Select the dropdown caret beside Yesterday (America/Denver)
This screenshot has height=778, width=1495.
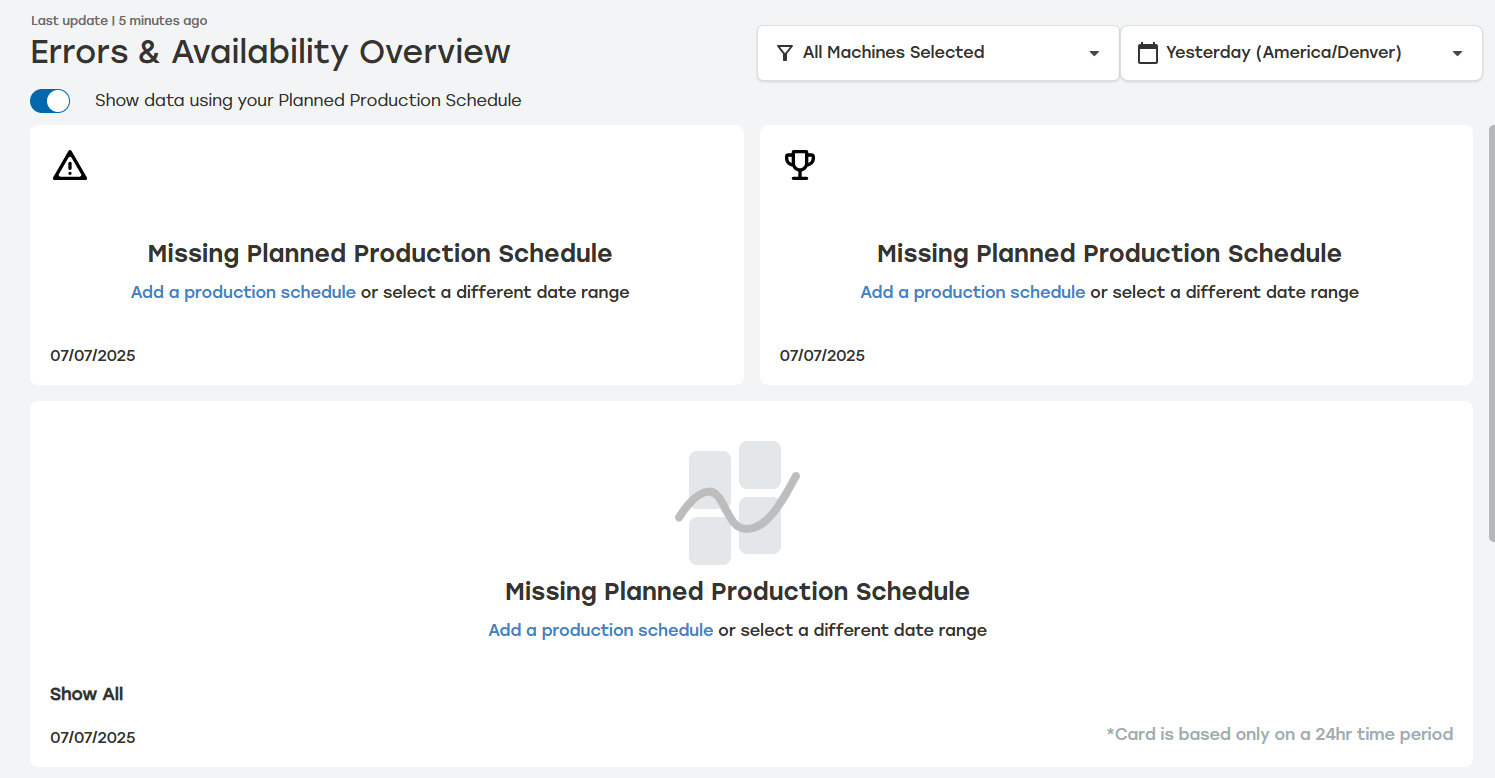1457,53
